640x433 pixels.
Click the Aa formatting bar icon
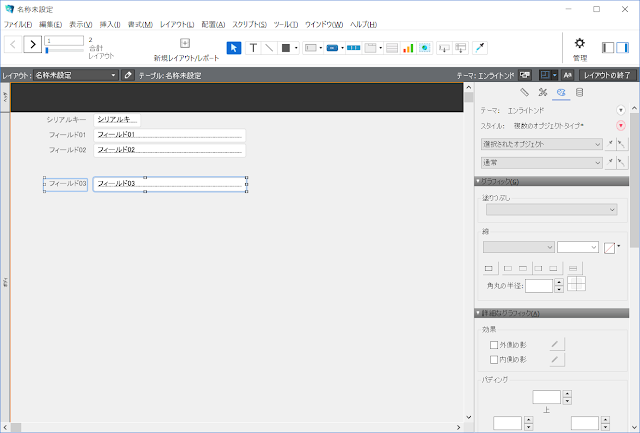(x=567, y=75)
